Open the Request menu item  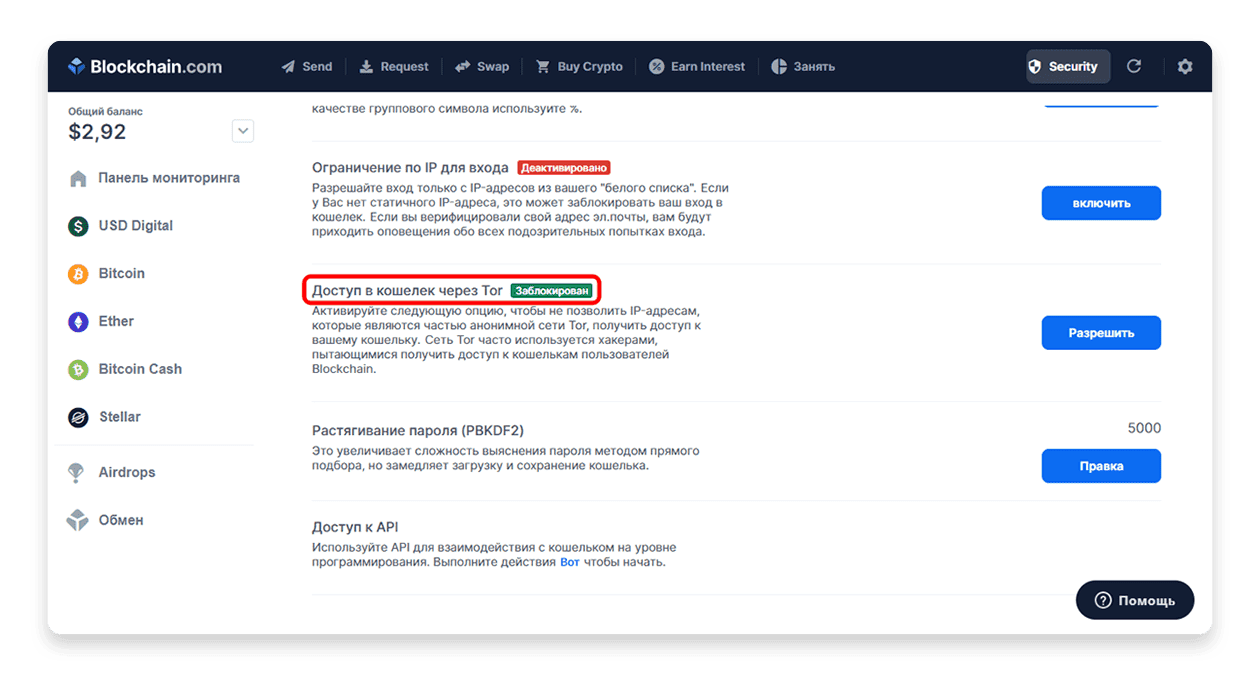click(394, 67)
